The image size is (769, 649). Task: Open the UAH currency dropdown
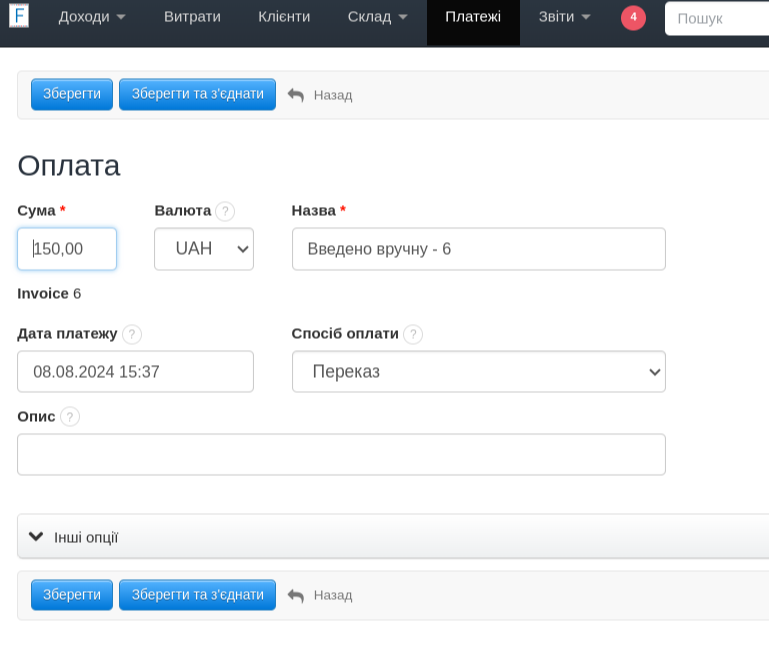coord(204,249)
